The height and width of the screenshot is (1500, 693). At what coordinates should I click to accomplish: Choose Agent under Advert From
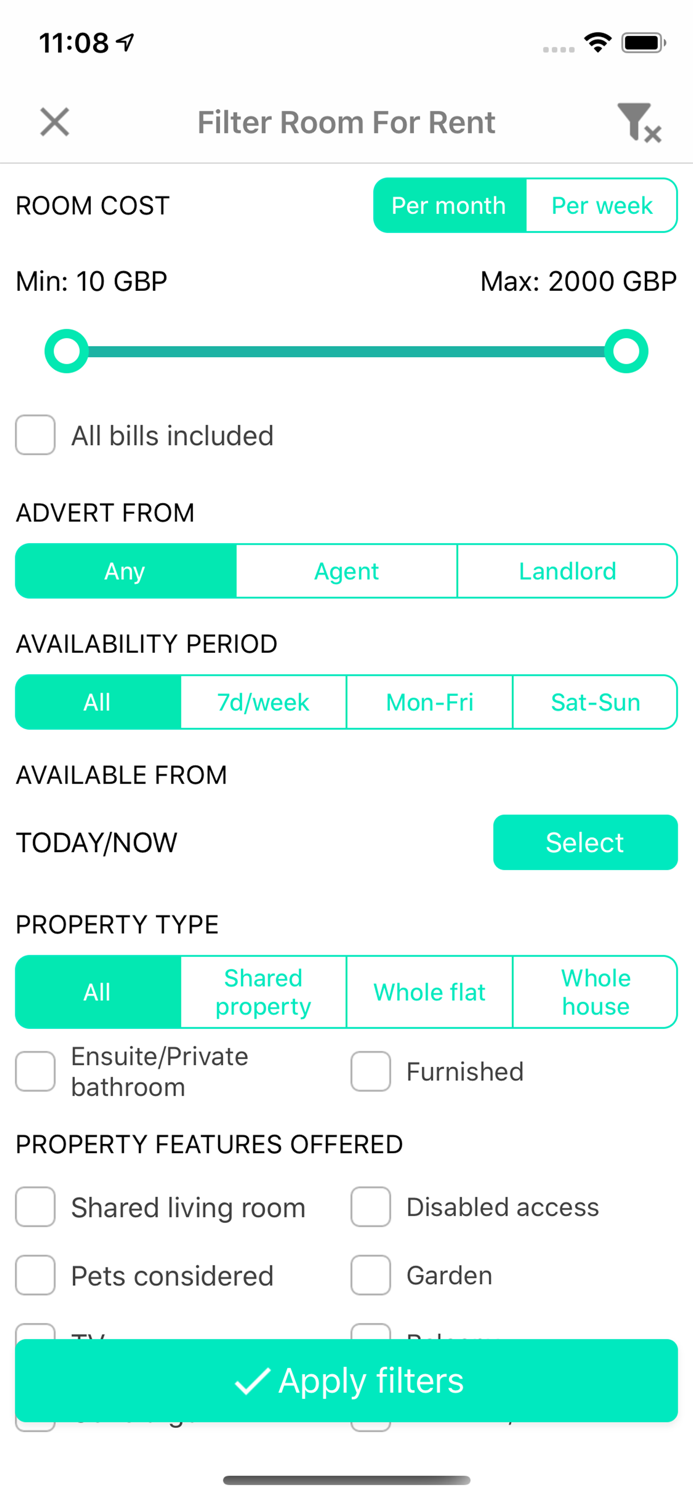346,571
